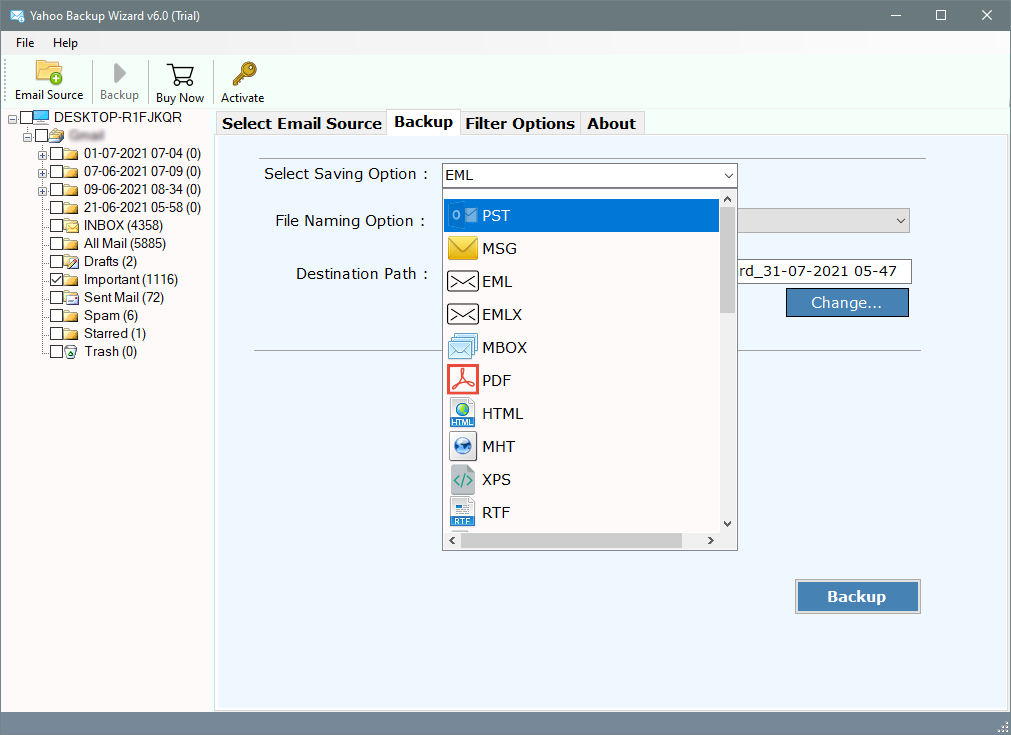Open the Help menu
The image size is (1011, 735).
click(65, 43)
